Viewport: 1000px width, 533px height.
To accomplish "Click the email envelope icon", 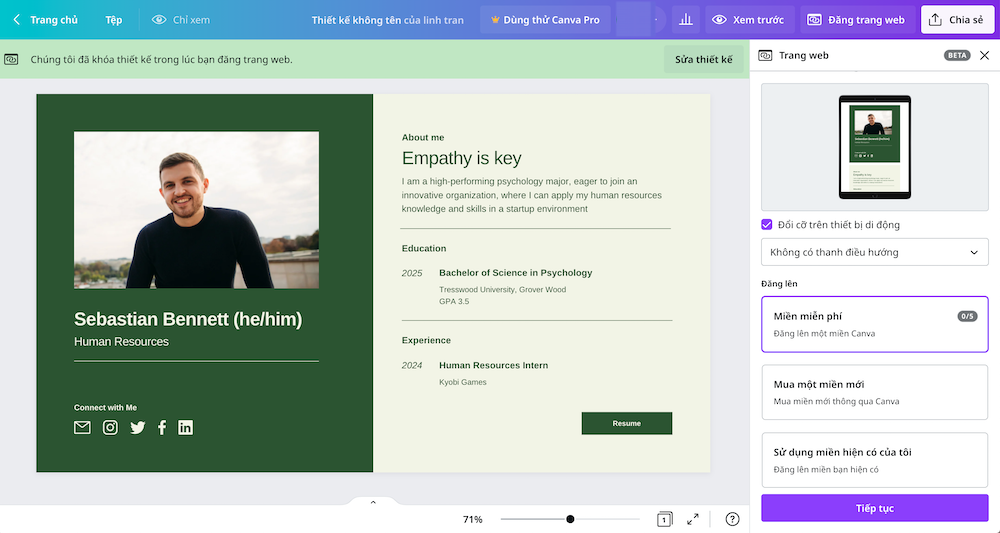I will click(82, 428).
